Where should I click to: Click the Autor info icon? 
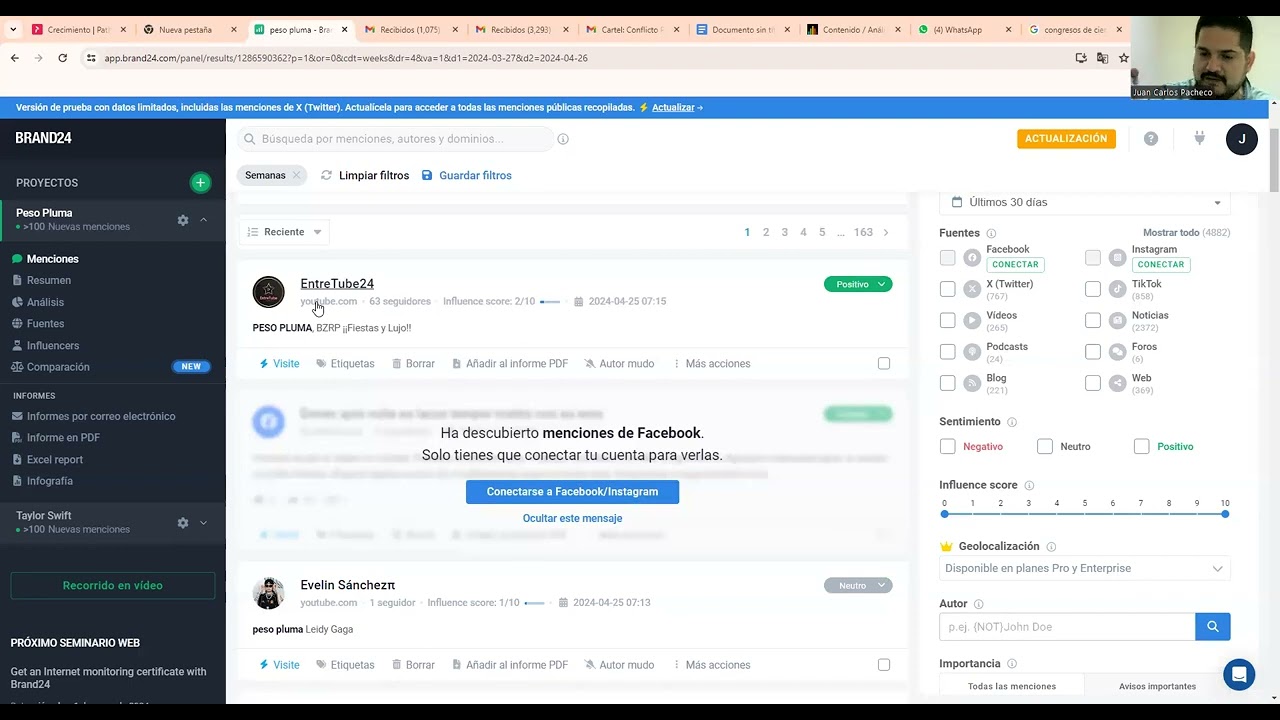coord(978,604)
